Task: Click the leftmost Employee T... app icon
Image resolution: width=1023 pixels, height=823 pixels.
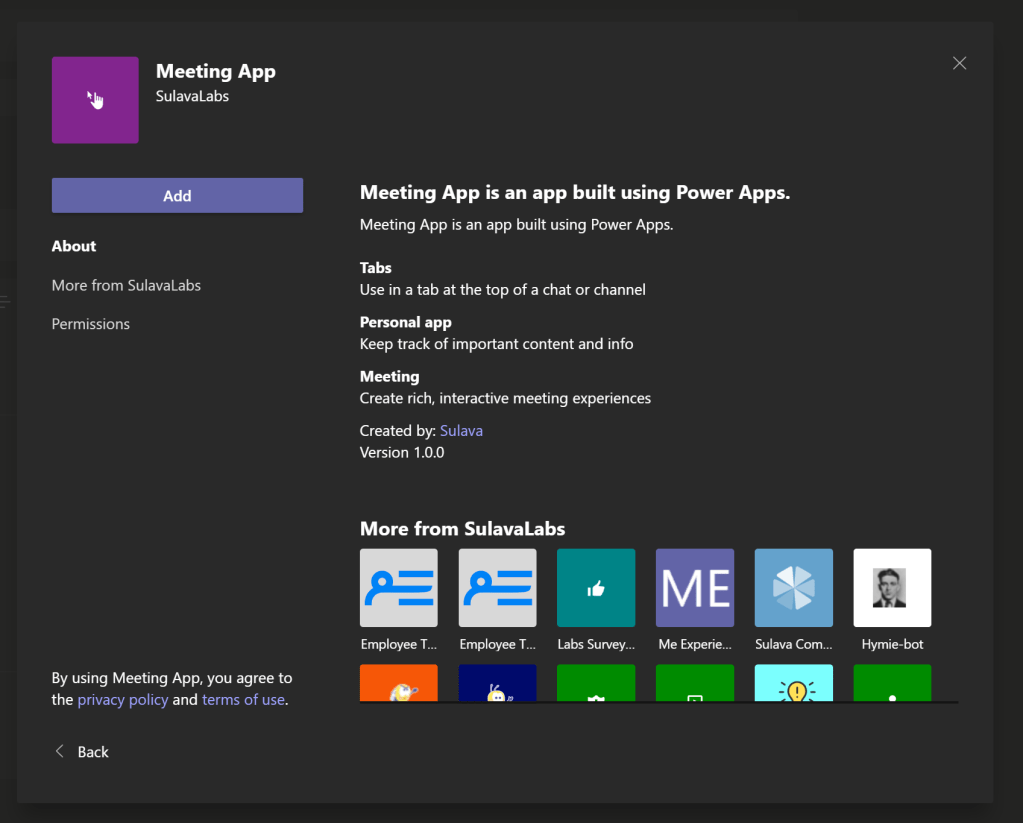Action: tap(398, 588)
